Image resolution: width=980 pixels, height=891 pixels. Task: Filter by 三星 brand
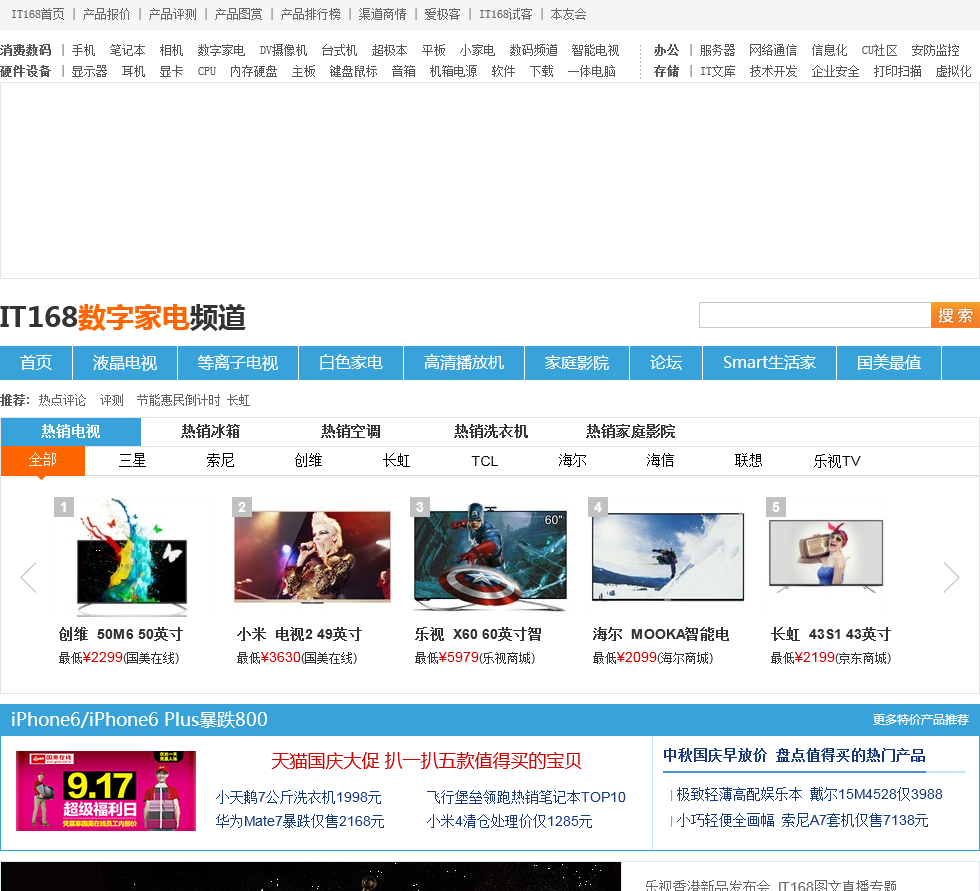coord(132,461)
